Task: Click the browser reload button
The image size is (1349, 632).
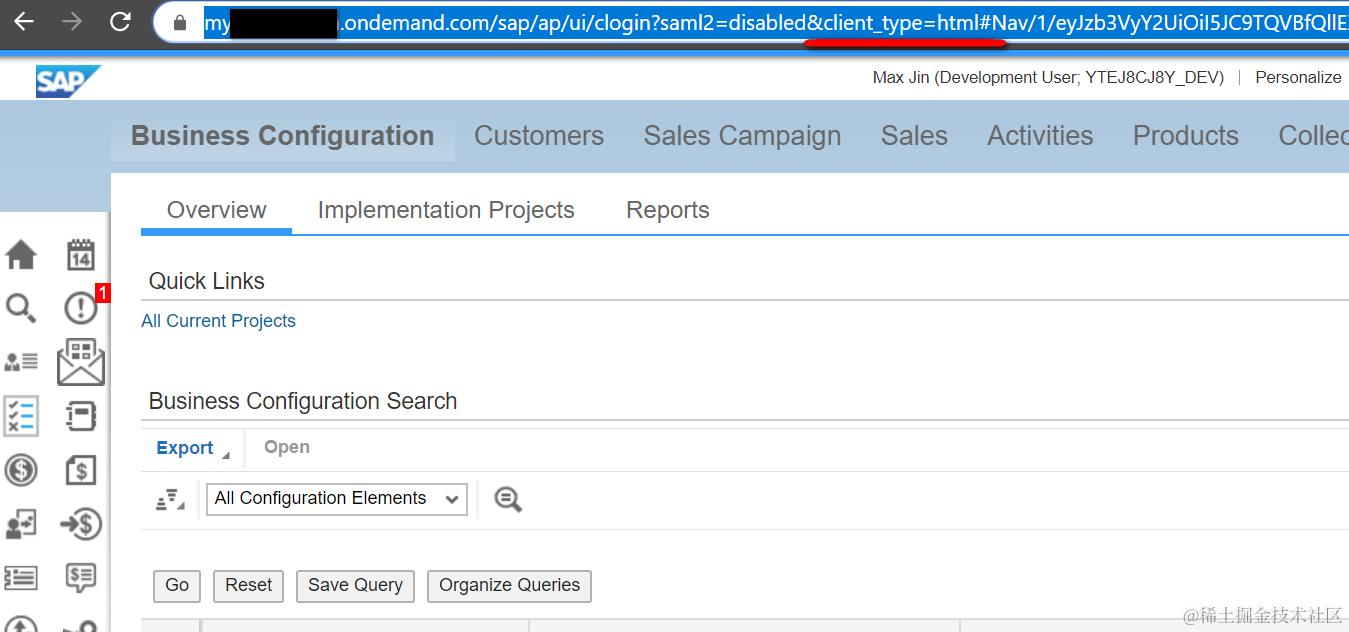Action: 120,21
